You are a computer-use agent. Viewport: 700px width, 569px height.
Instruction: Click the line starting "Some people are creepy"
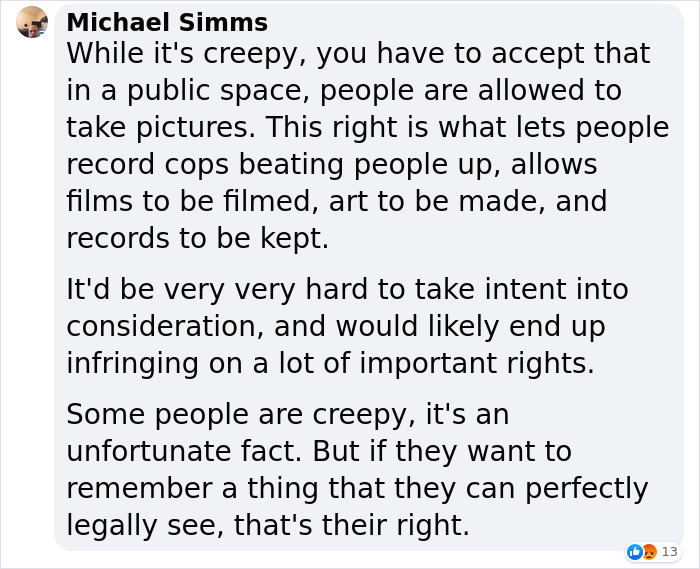(288, 414)
